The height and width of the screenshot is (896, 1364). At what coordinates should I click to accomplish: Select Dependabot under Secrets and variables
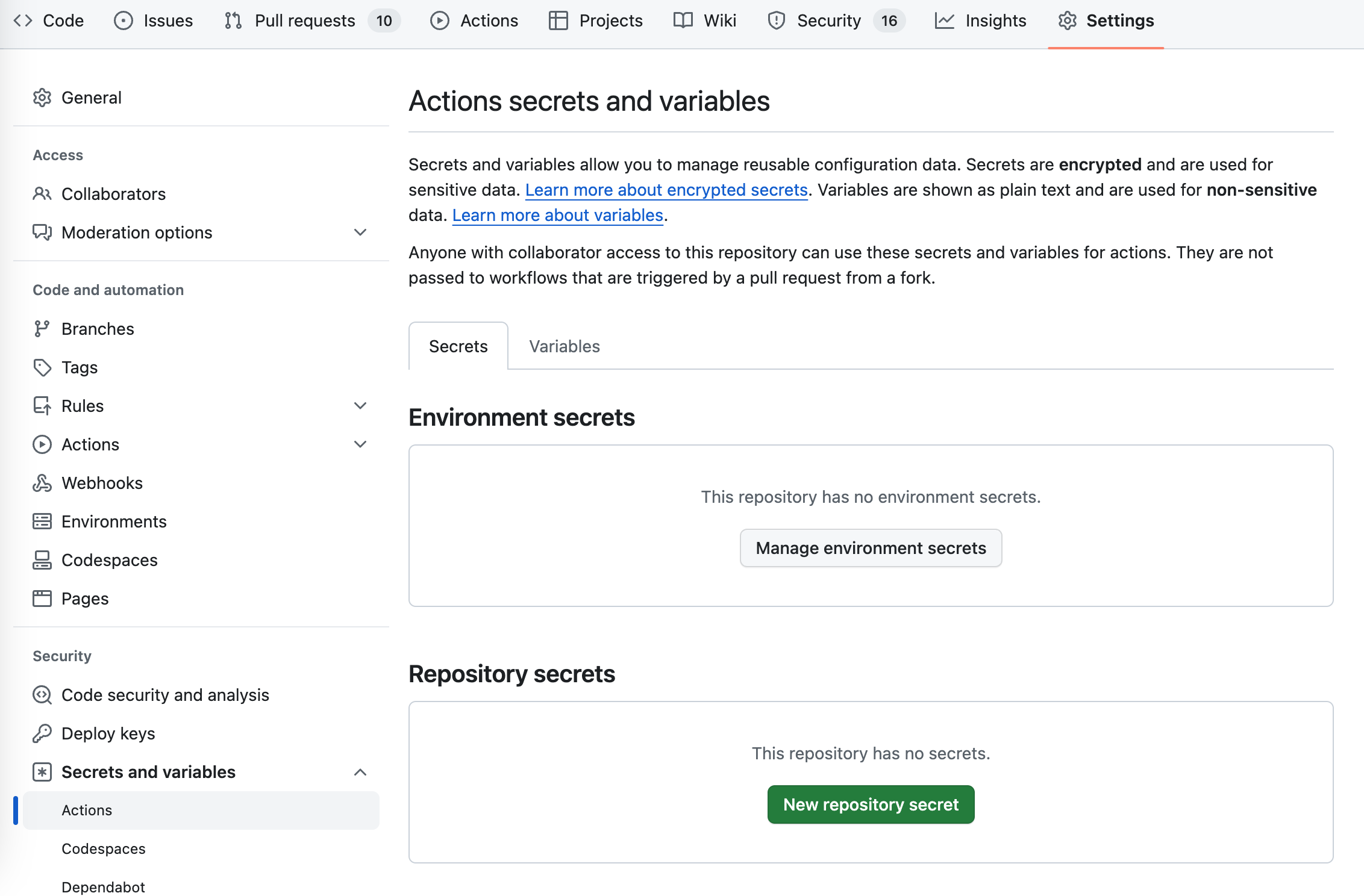pyautogui.click(x=103, y=886)
